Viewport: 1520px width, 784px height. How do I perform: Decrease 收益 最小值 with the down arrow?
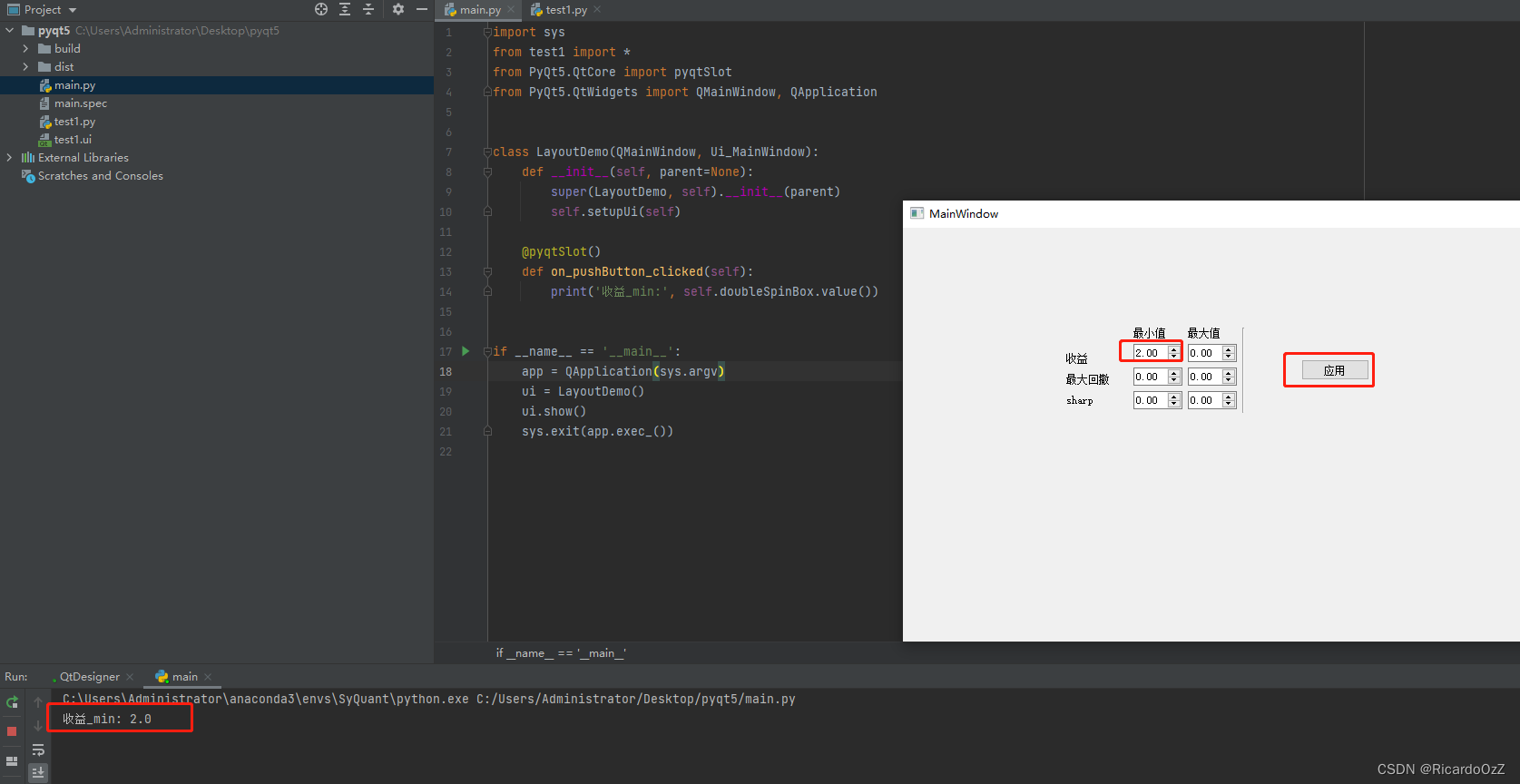(x=1174, y=357)
